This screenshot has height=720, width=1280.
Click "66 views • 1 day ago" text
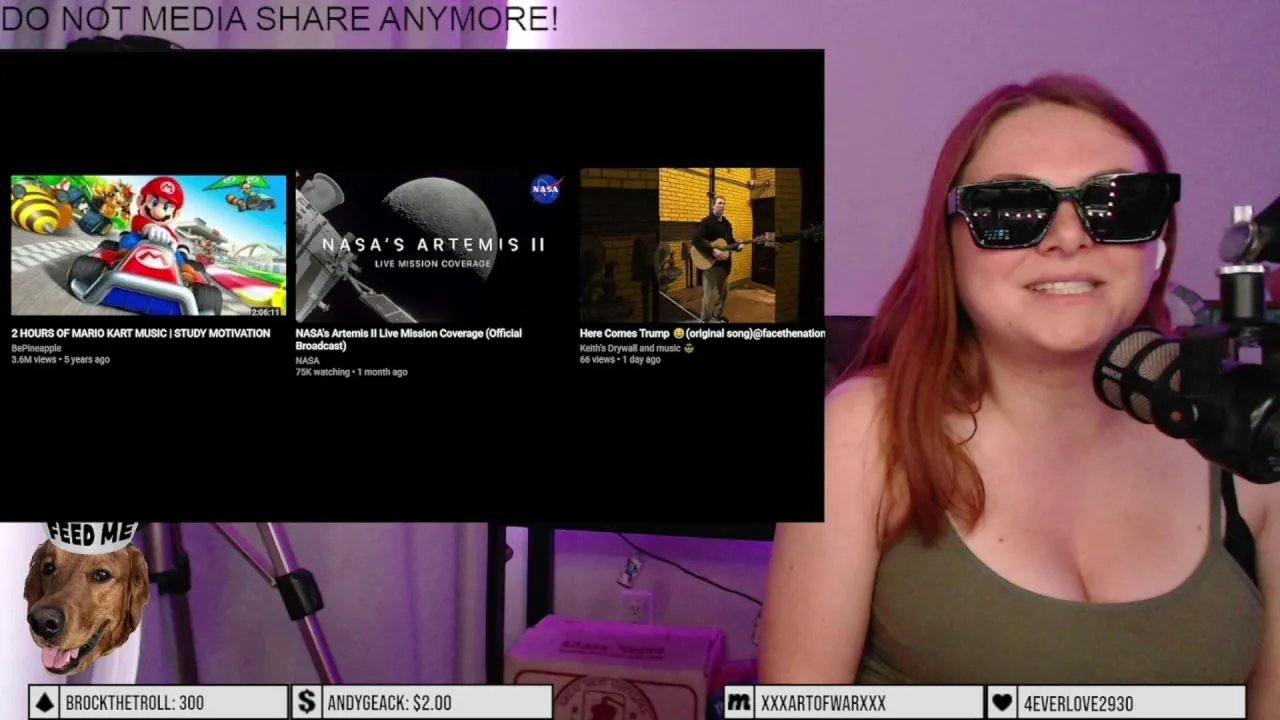point(620,359)
